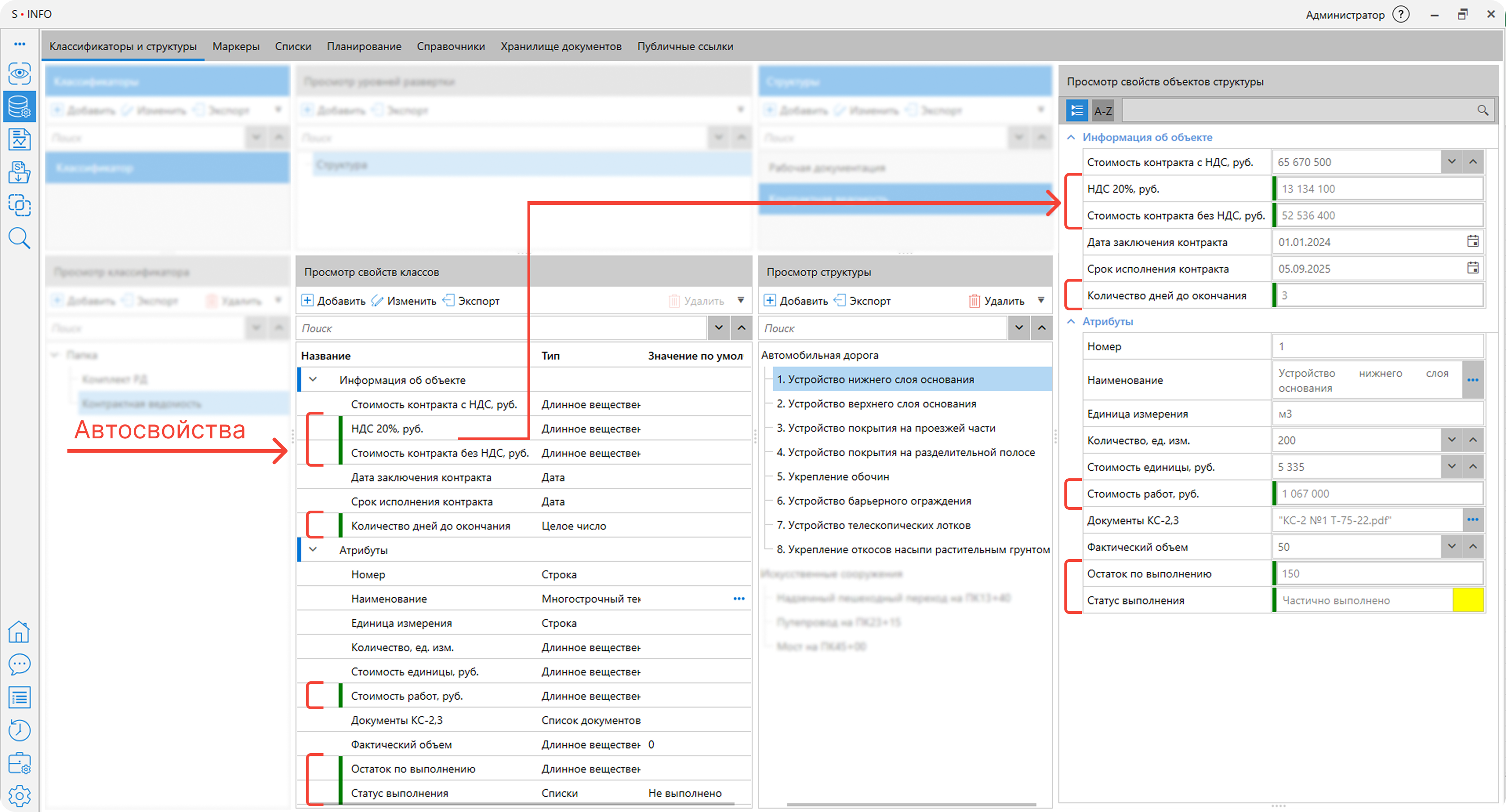Screen dimensions: 1506x812
Task: Open dropdown arrow next to Удалить in Просмотр структуры
Action: tap(1041, 300)
